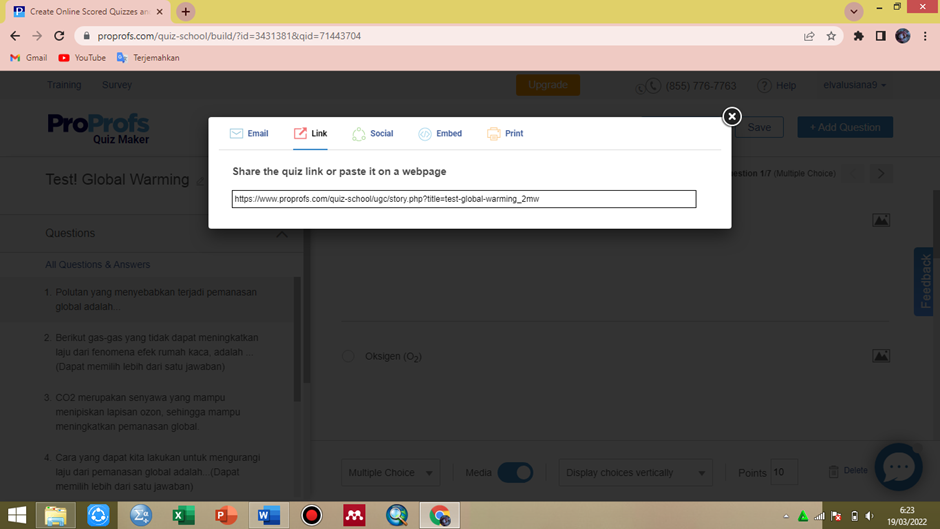
Task: Select question 2 about gas-gas efek rumah kaca
Action: (x=151, y=352)
